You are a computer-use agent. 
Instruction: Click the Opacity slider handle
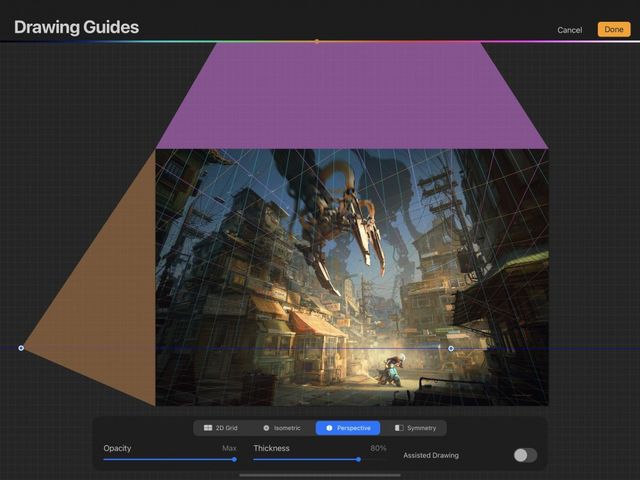[234, 460]
